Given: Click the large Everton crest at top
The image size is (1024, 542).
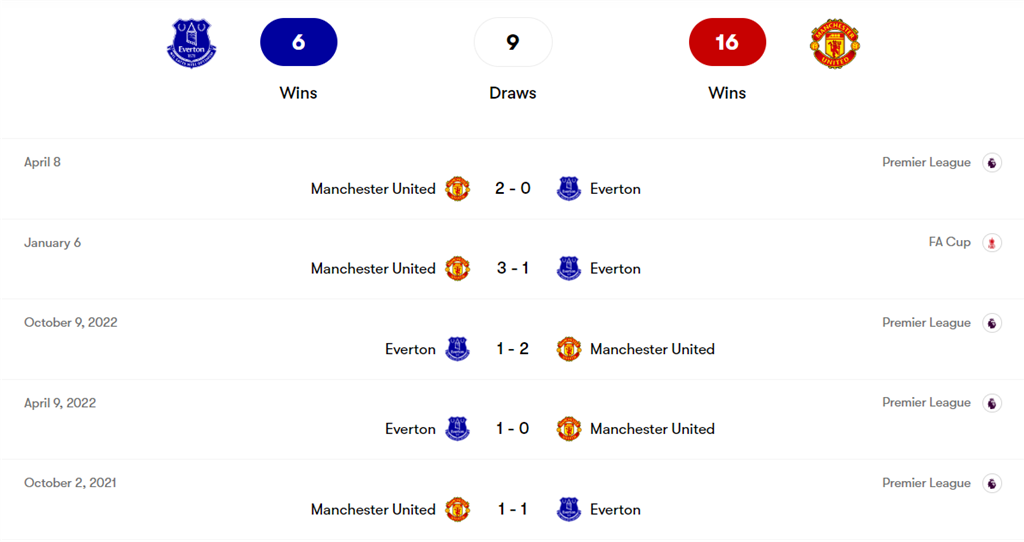Looking at the screenshot, I should (192, 42).
